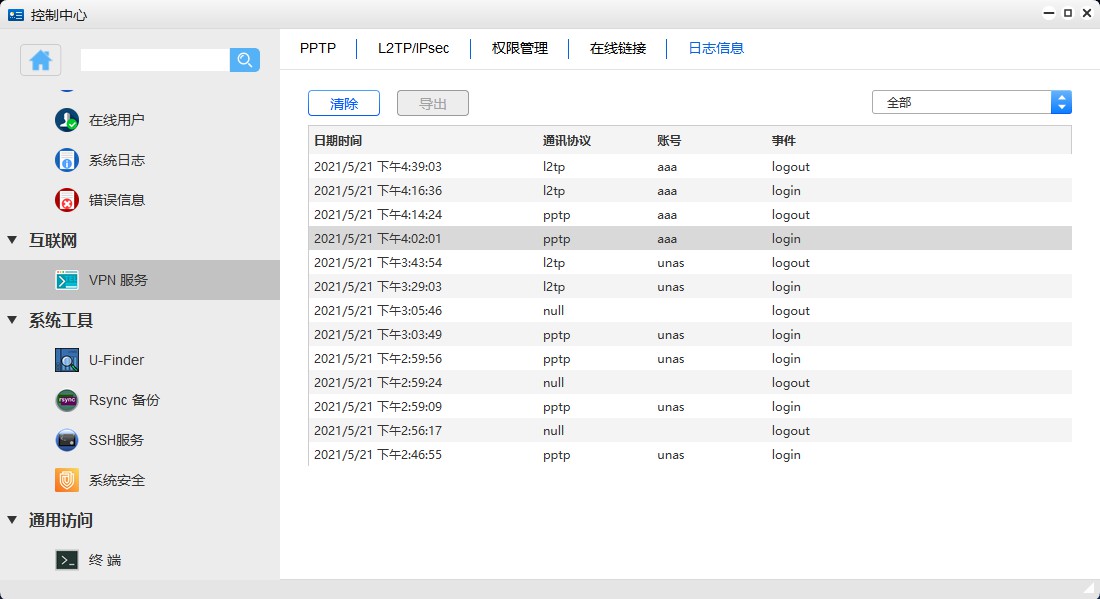Select the VPN 服务 sidebar icon

coord(68,280)
